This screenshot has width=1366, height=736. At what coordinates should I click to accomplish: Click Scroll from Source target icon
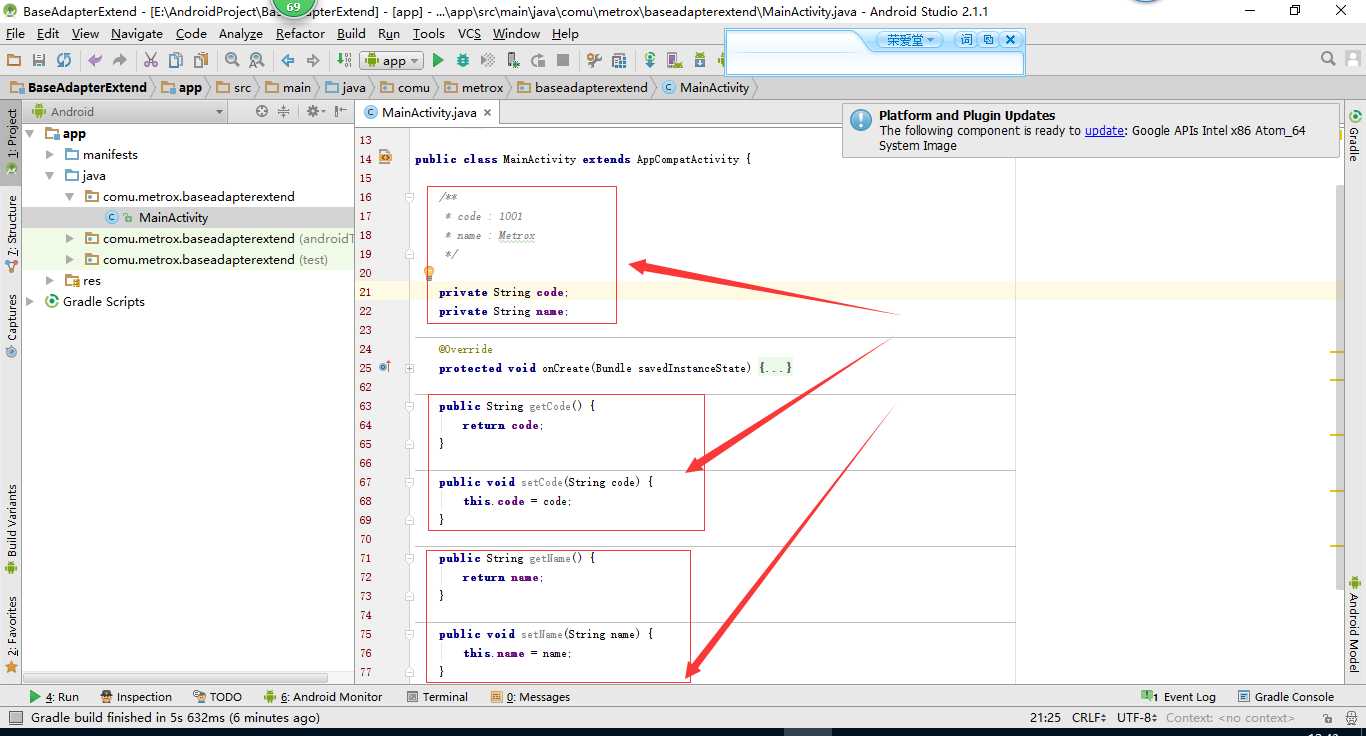(262, 111)
